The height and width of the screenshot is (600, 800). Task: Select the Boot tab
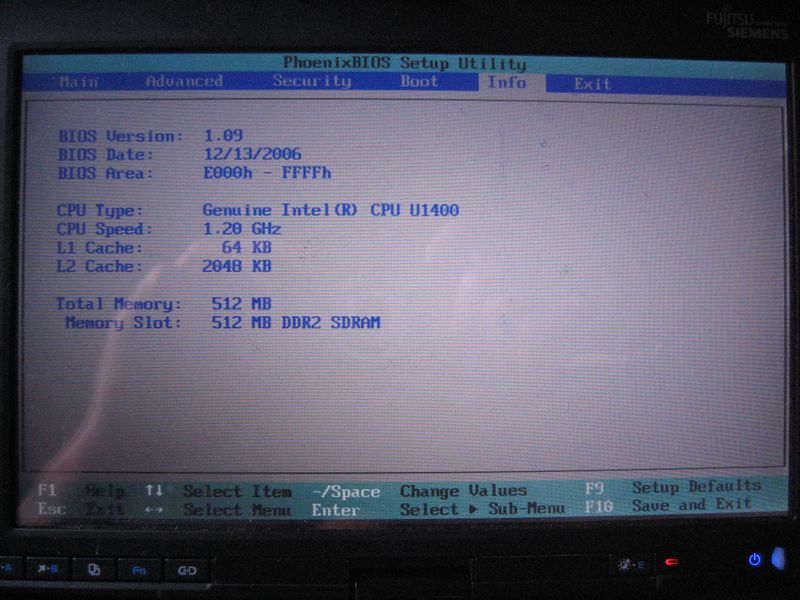[x=419, y=82]
